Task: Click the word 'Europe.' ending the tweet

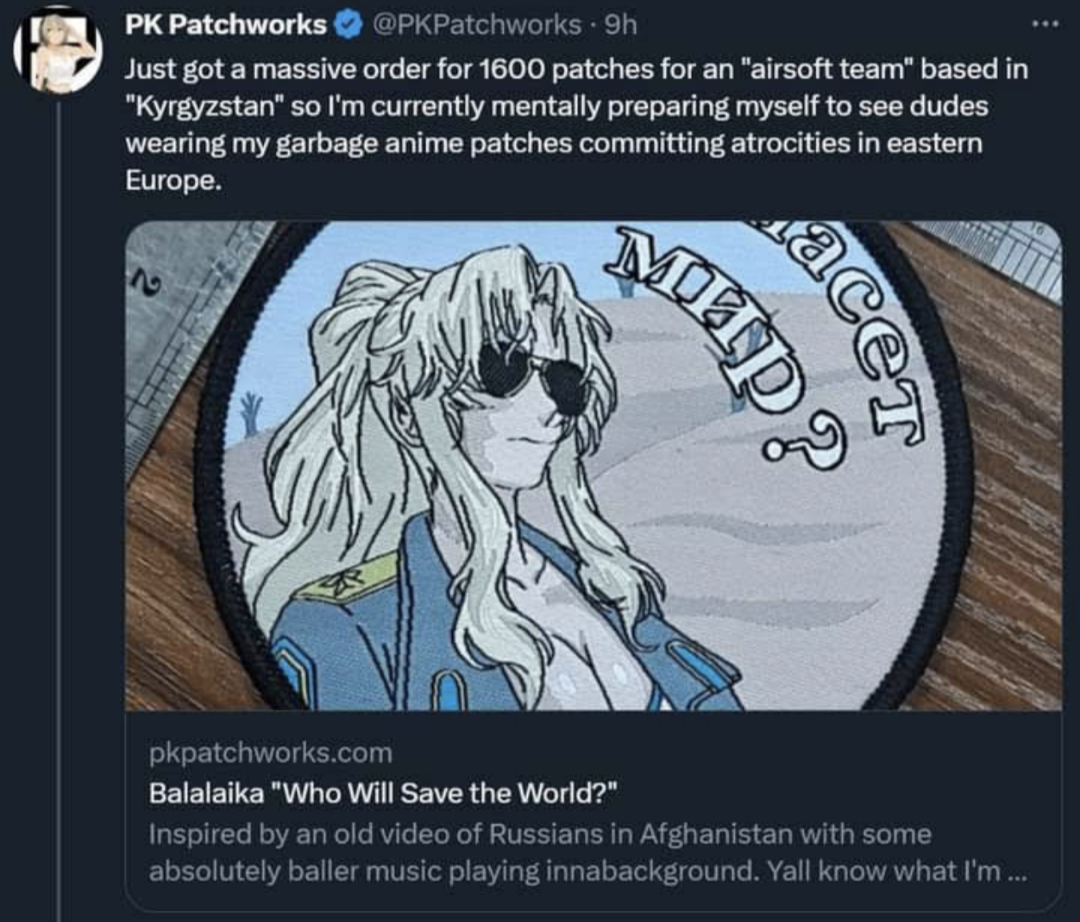Action: coord(174,180)
